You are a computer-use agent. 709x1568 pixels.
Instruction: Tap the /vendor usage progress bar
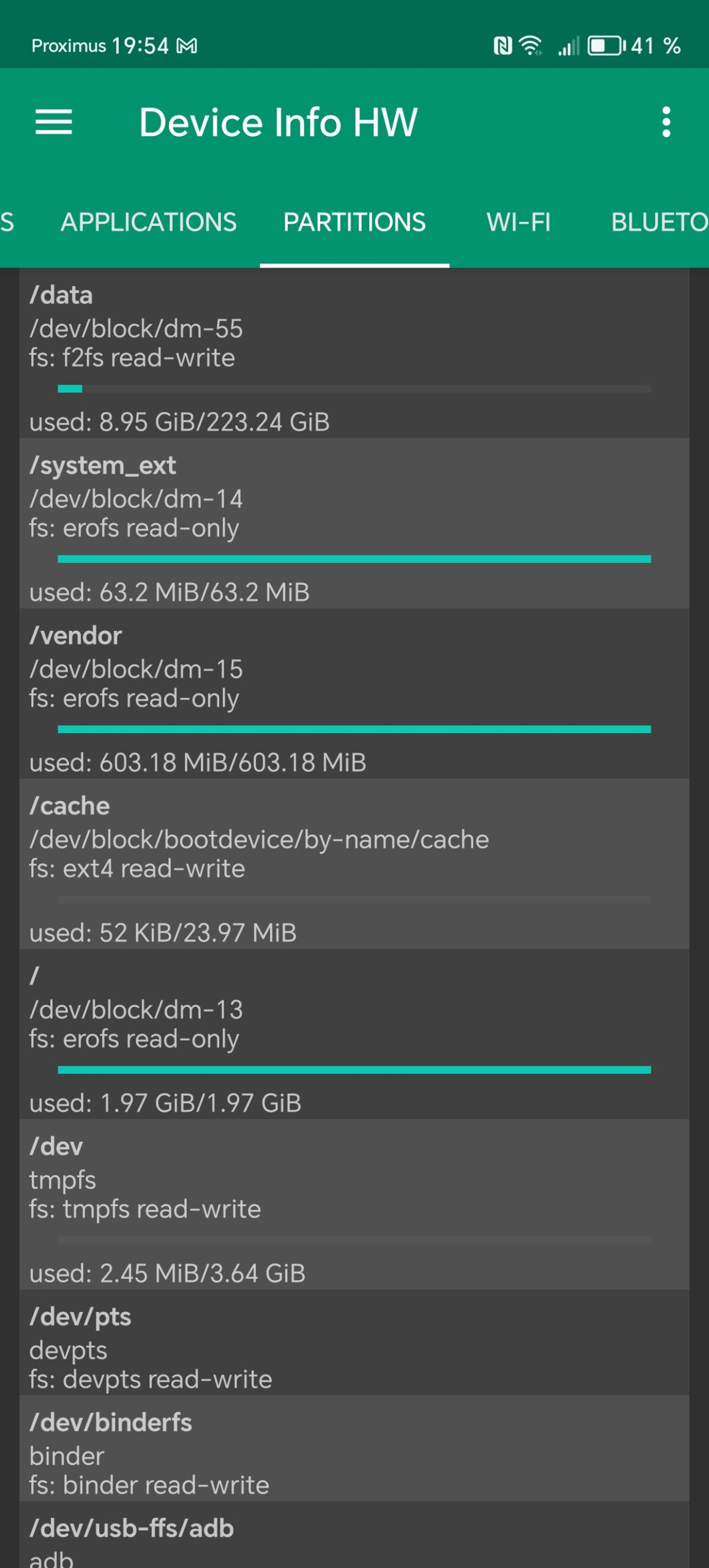point(354,729)
